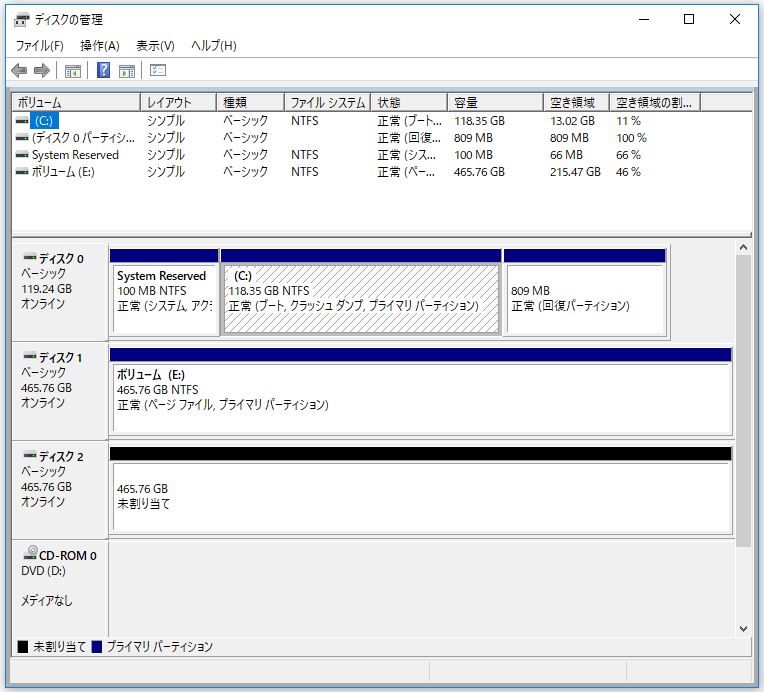Click the show/hide action pane icon

click(127, 71)
